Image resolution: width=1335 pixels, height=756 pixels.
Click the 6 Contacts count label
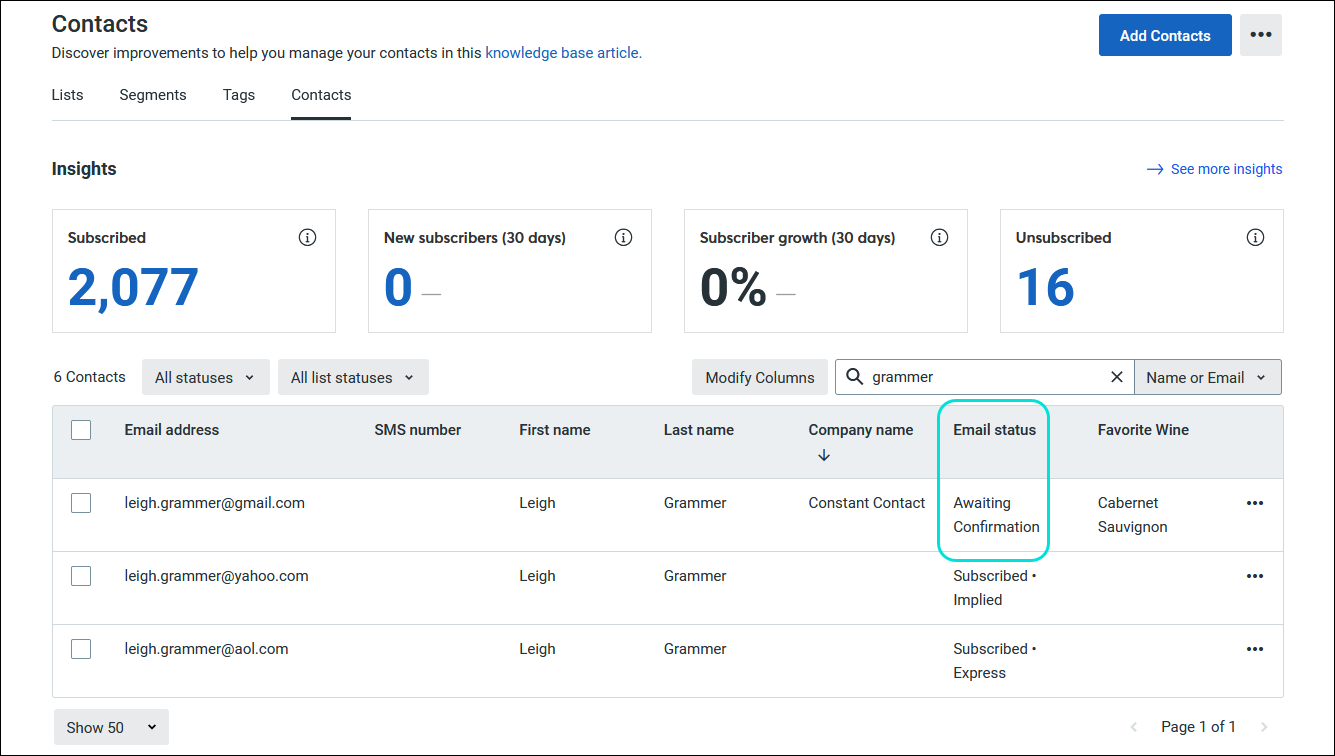90,377
